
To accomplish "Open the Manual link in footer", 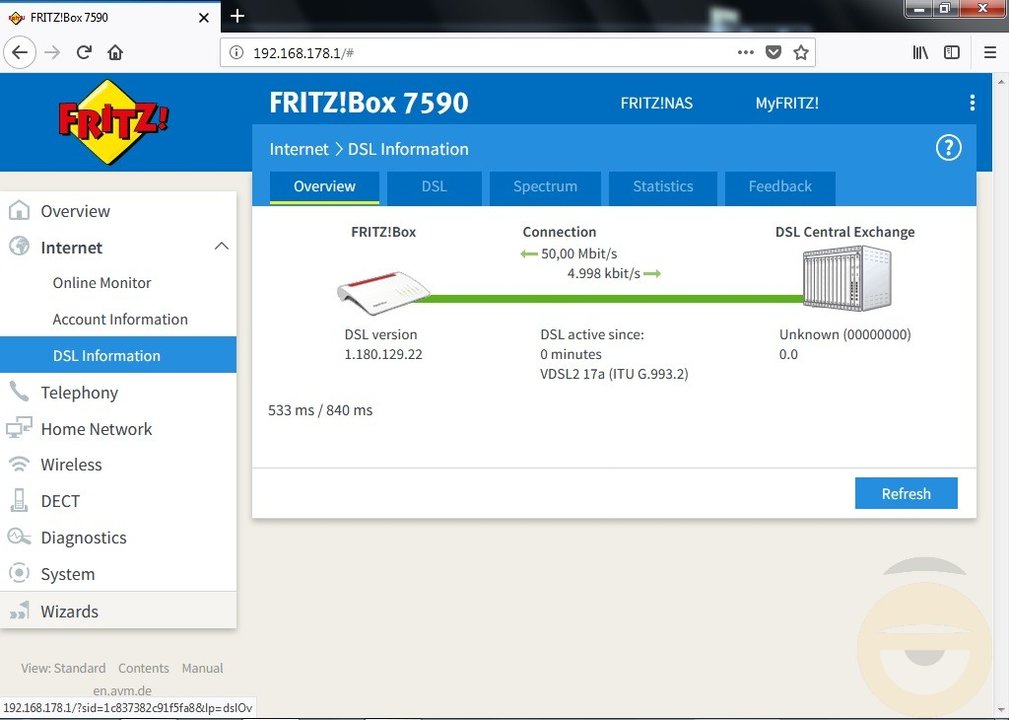I will click(202, 668).
